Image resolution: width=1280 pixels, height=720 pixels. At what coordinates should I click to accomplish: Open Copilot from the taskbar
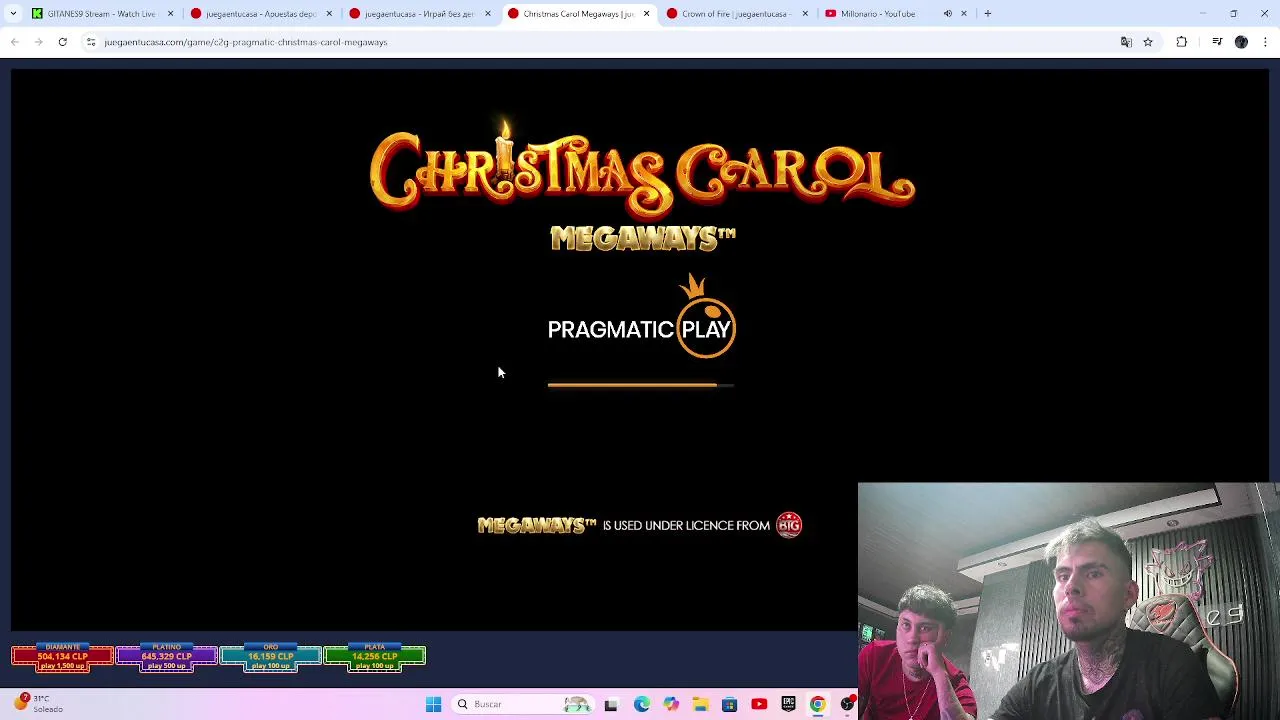(670, 704)
